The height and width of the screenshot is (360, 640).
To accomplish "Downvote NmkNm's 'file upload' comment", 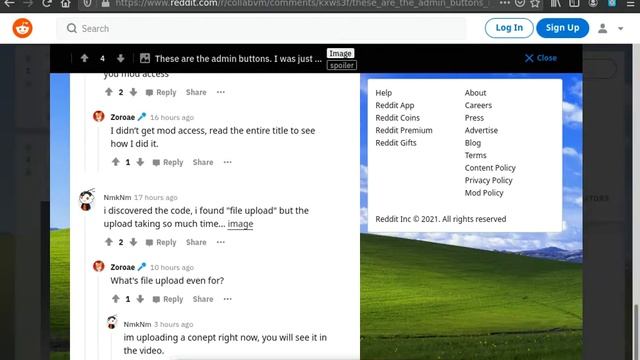I will pyautogui.click(x=133, y=242).
